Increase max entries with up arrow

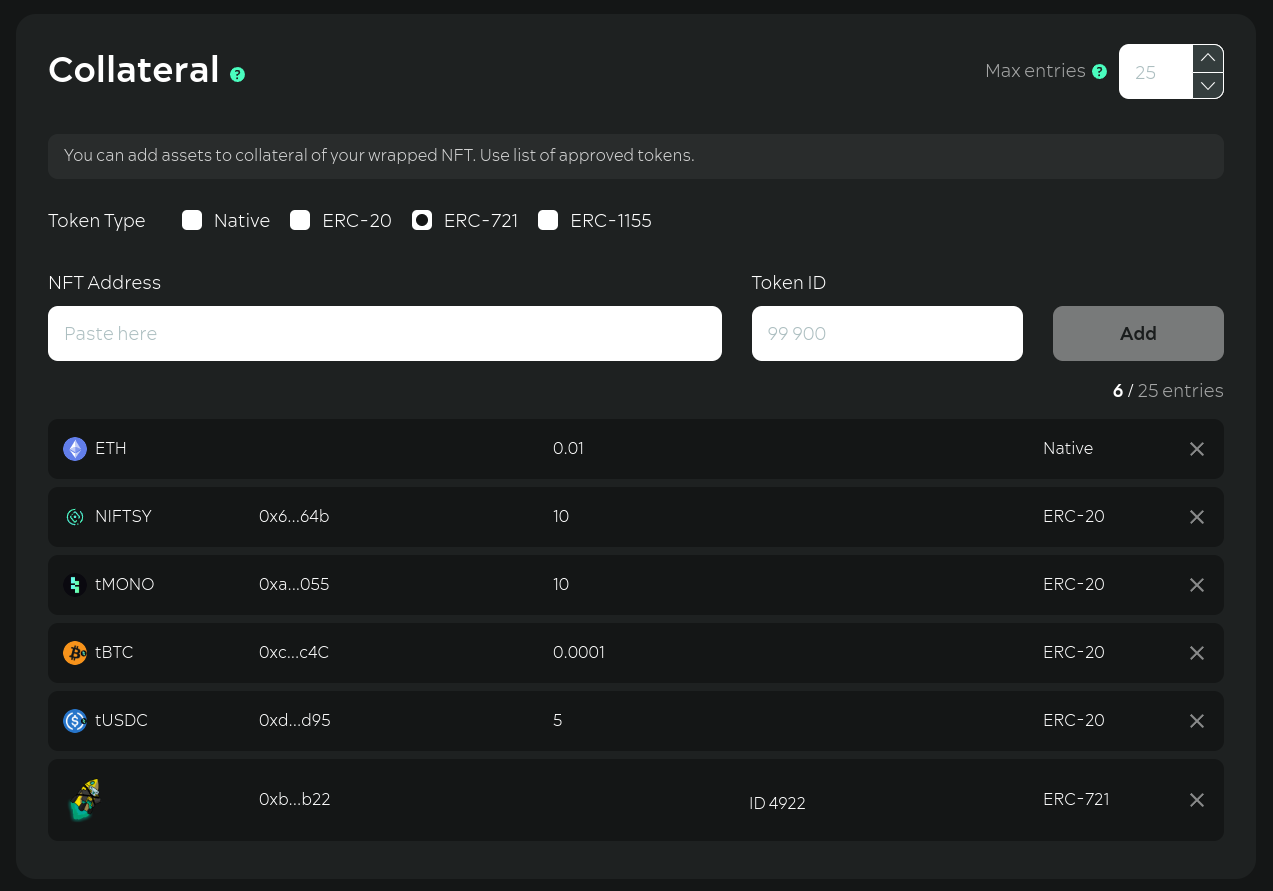[x=1208, y=58]
